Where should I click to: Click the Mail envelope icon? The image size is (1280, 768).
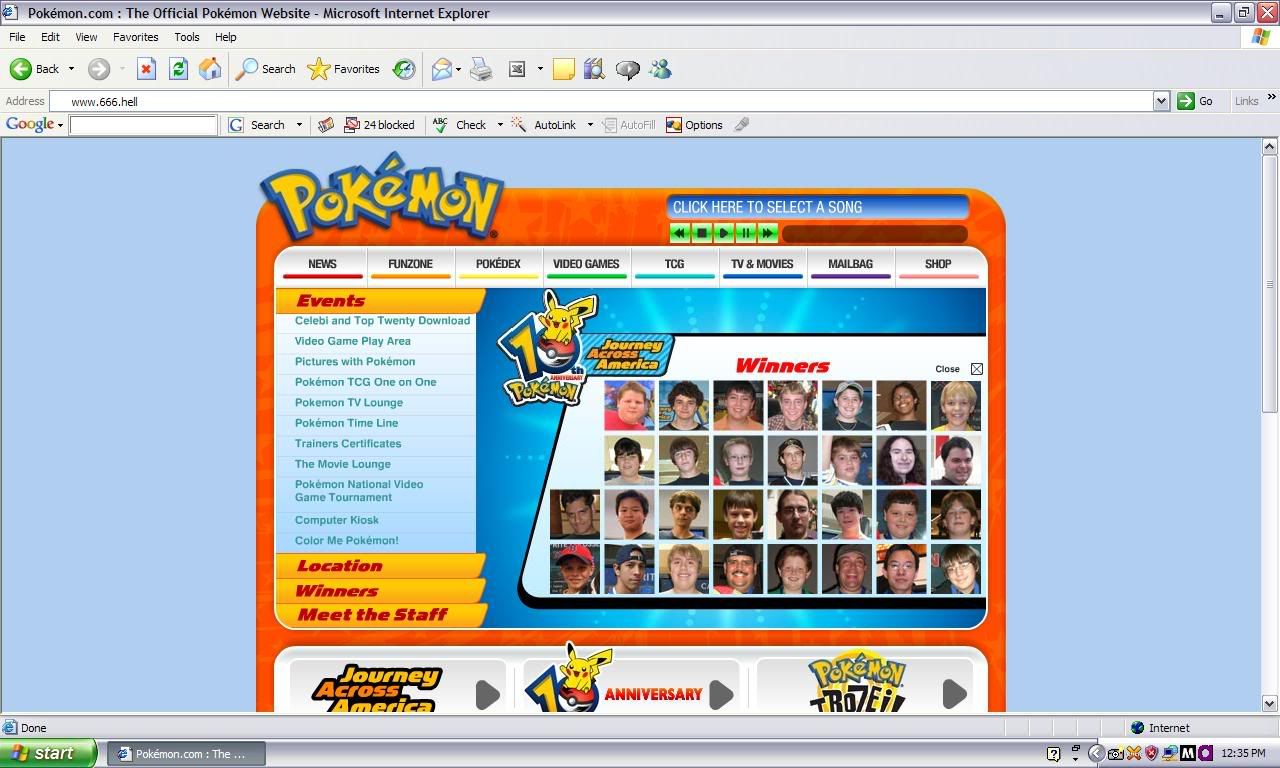[x=441, y=69]
